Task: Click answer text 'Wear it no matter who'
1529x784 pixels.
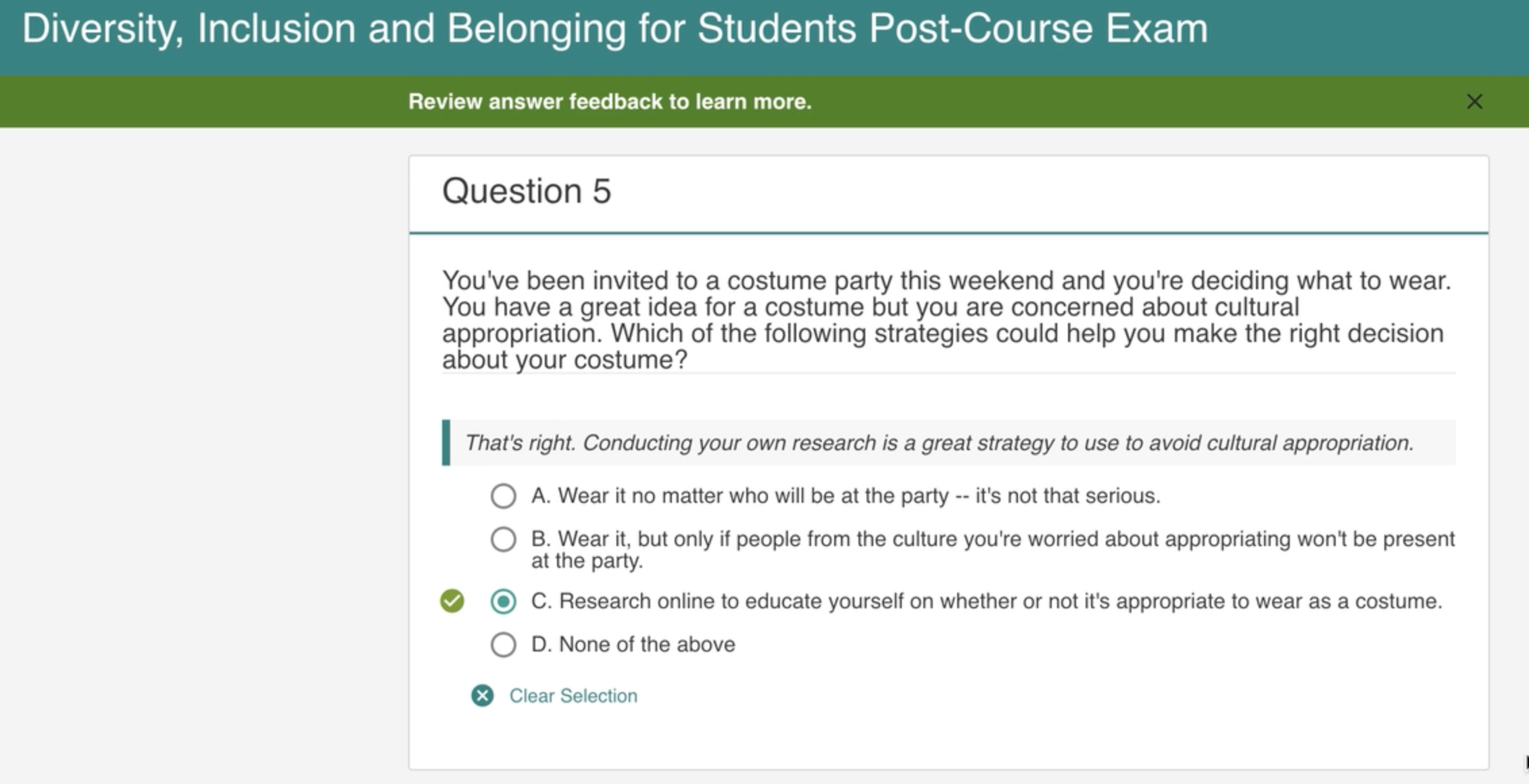Action: point(845,496)
